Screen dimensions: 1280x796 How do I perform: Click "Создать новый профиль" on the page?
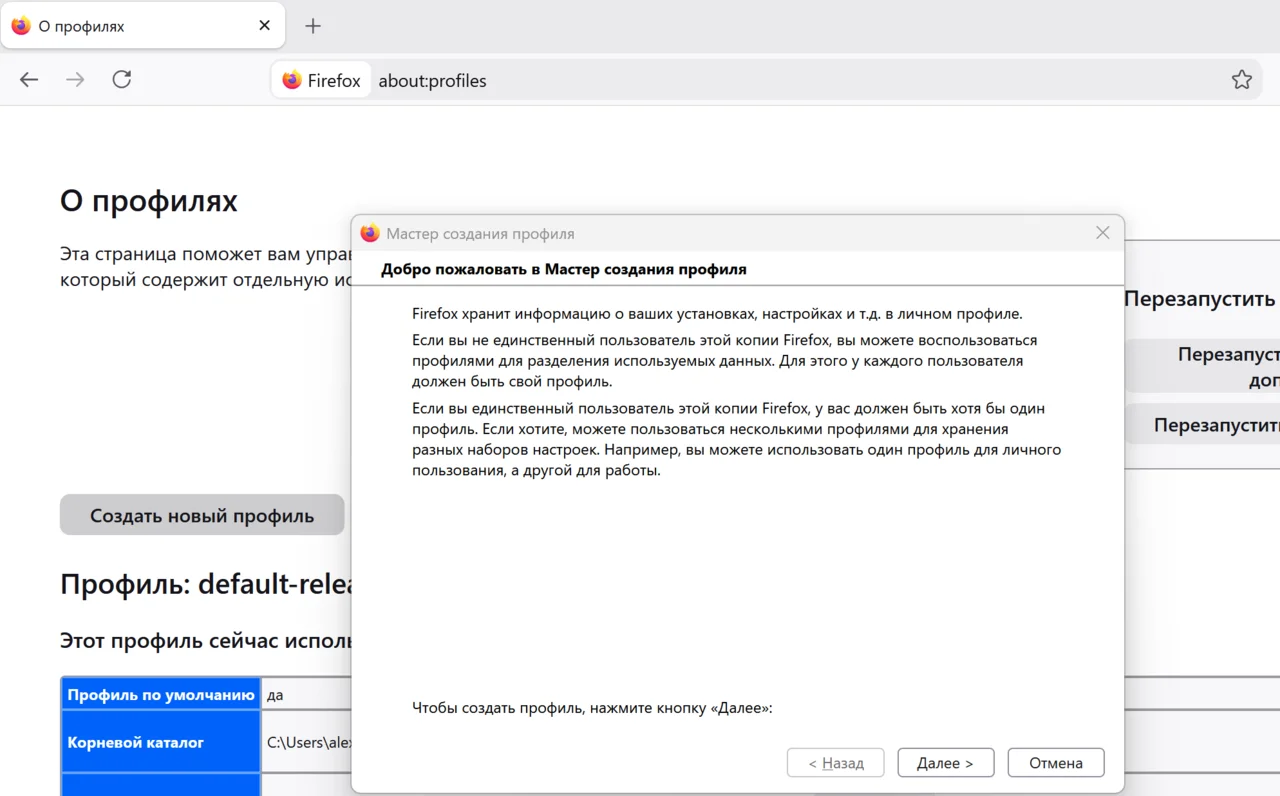[202, 515]
